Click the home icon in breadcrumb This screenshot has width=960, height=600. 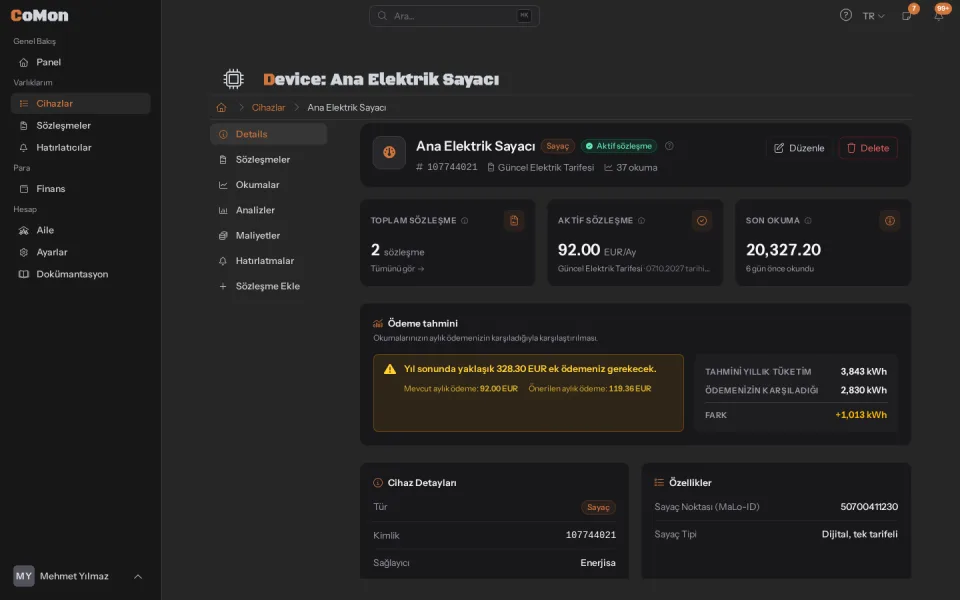tap(222, 108)
